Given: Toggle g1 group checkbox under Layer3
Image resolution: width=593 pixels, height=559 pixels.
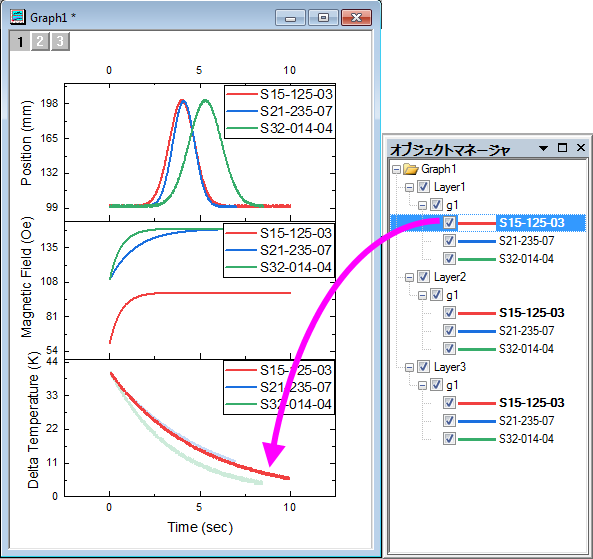Looking at the screenshot, I should pos(436,385).
